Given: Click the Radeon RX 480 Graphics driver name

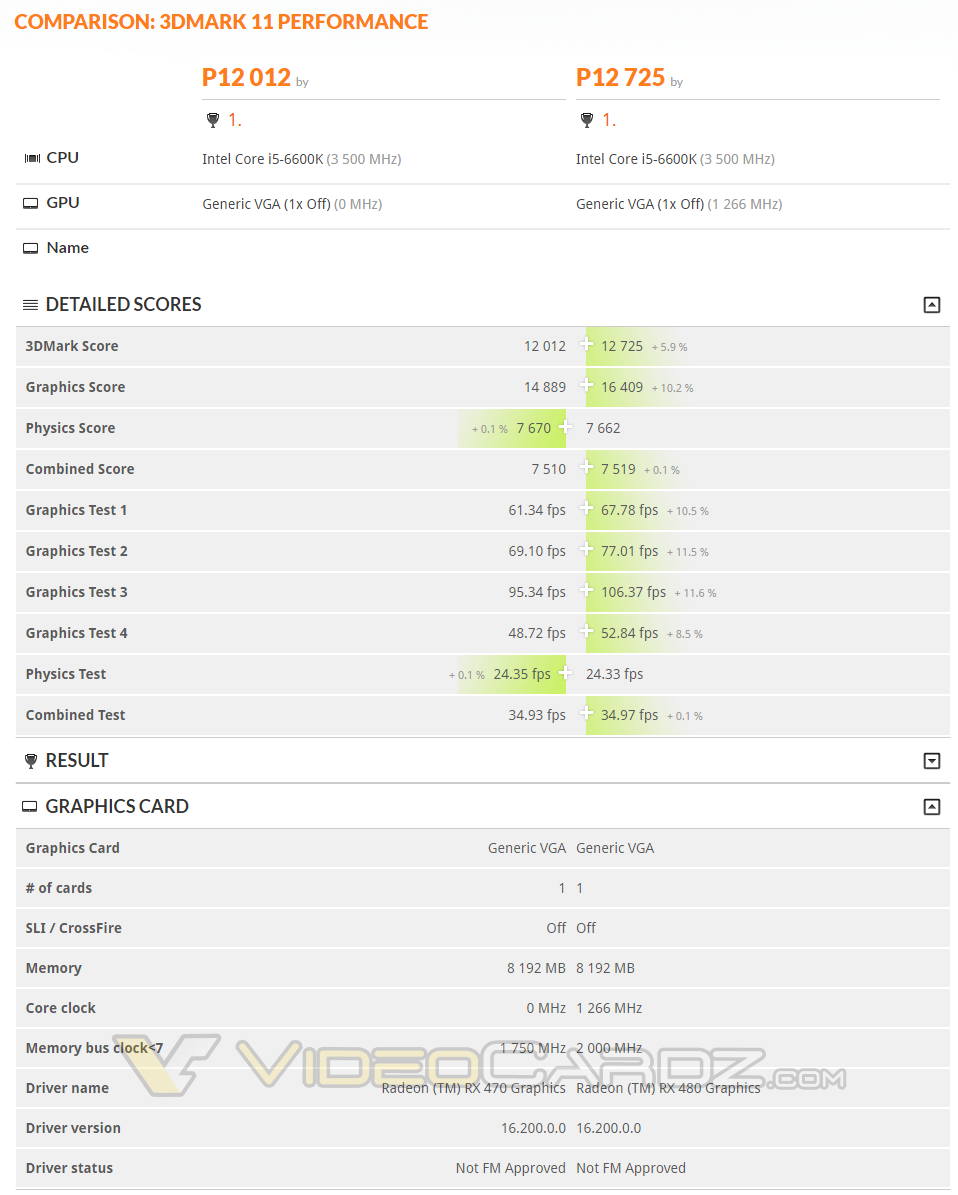Looking at the screenshot, I should [668, 1088].
